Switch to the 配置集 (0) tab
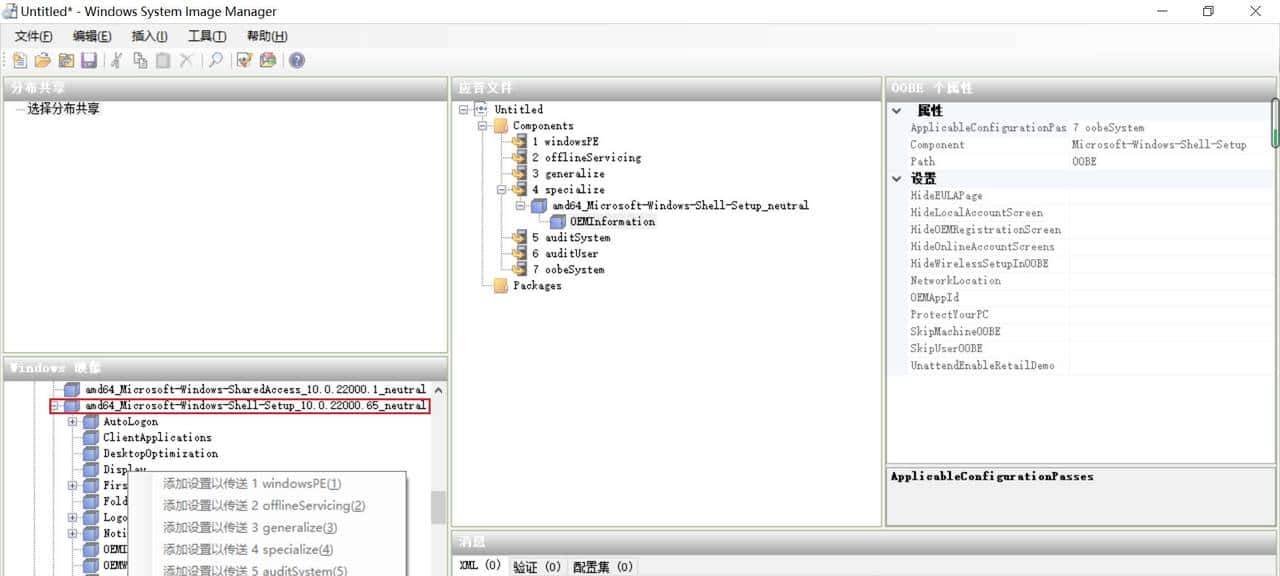Screen dimensions: 1280x576 [603, 567]
